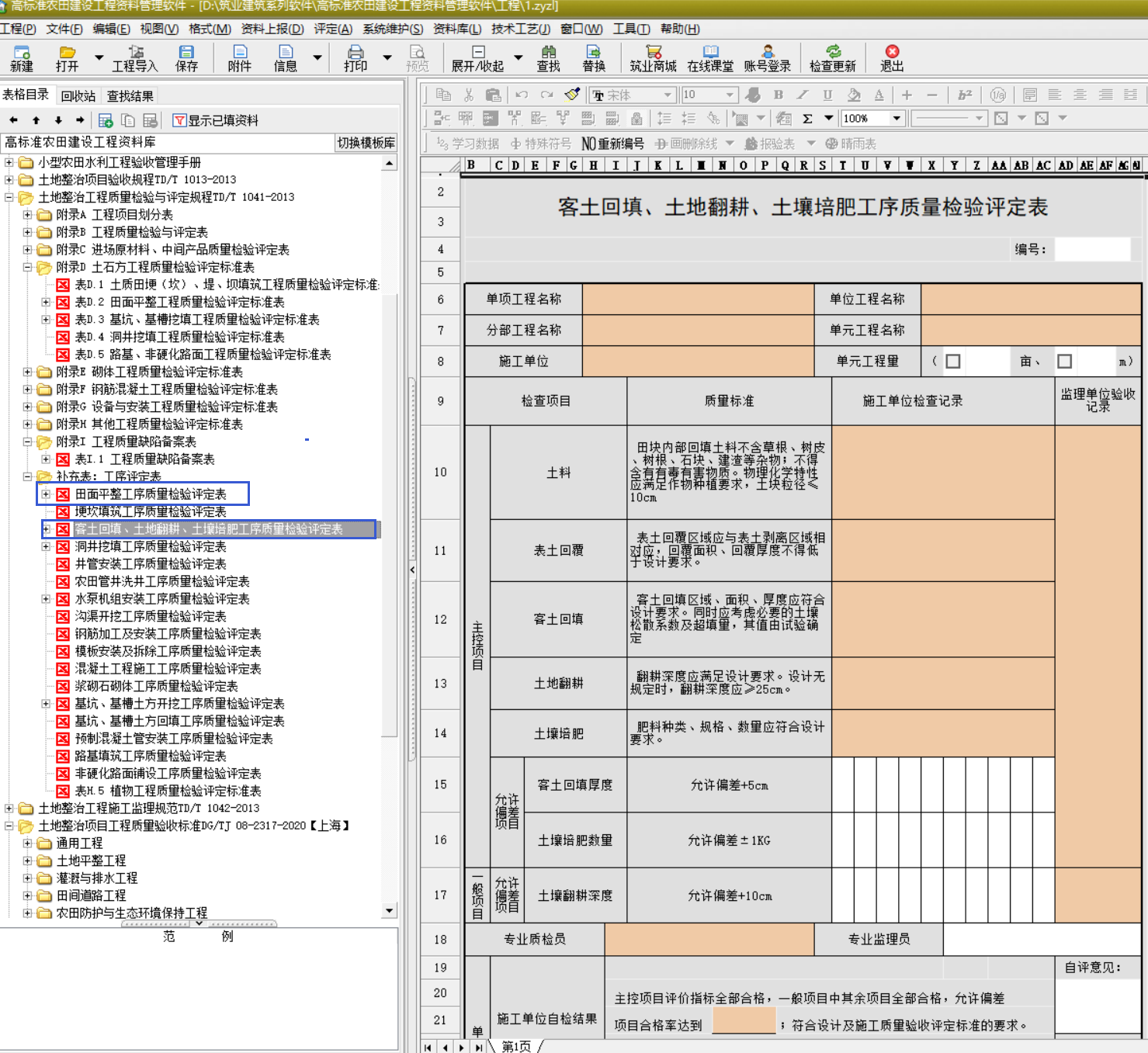
Task: Click 晴雨表 button
Action: click(x=851, y=144)
